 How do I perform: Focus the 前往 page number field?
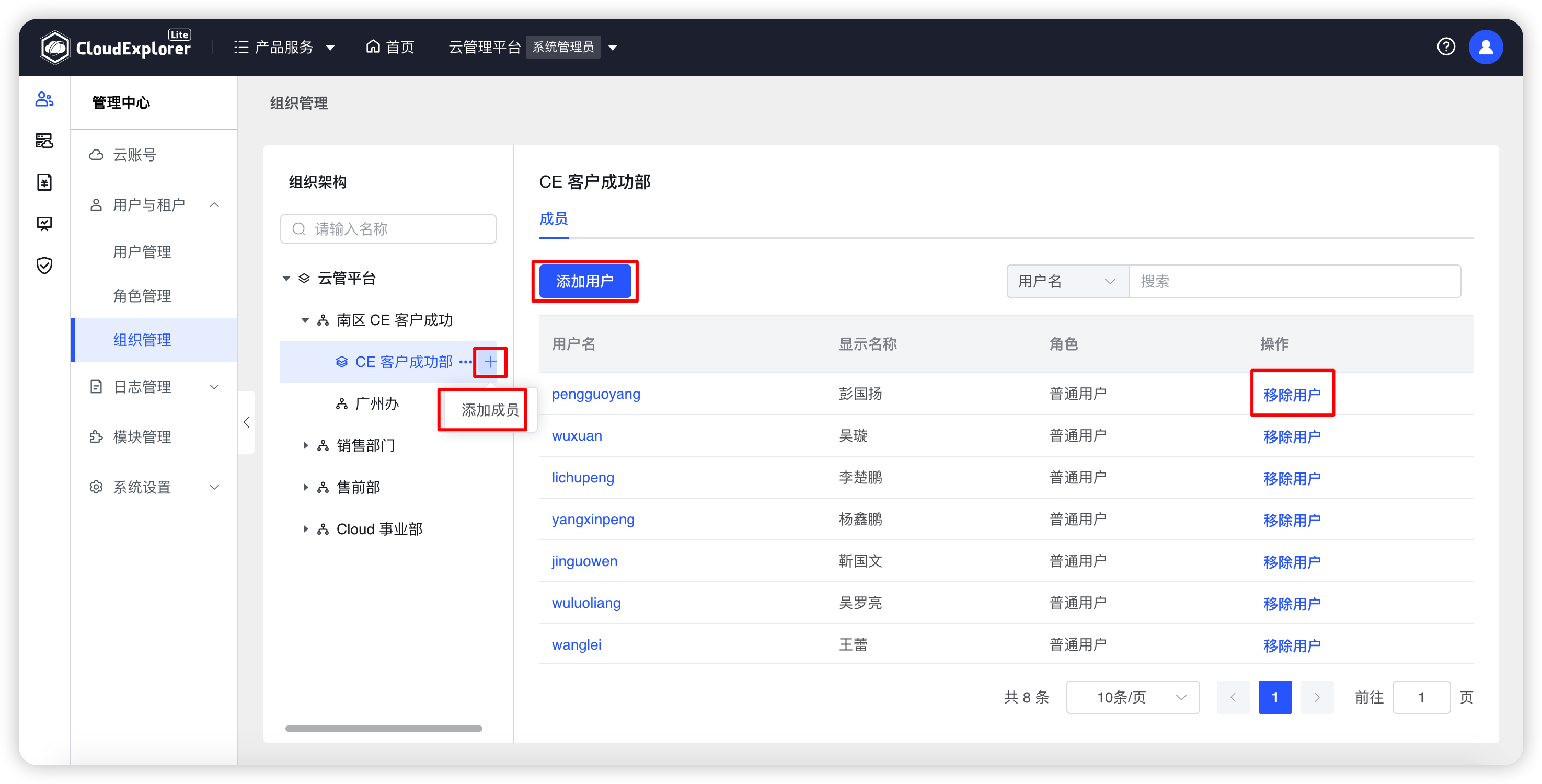[1421, 697]
